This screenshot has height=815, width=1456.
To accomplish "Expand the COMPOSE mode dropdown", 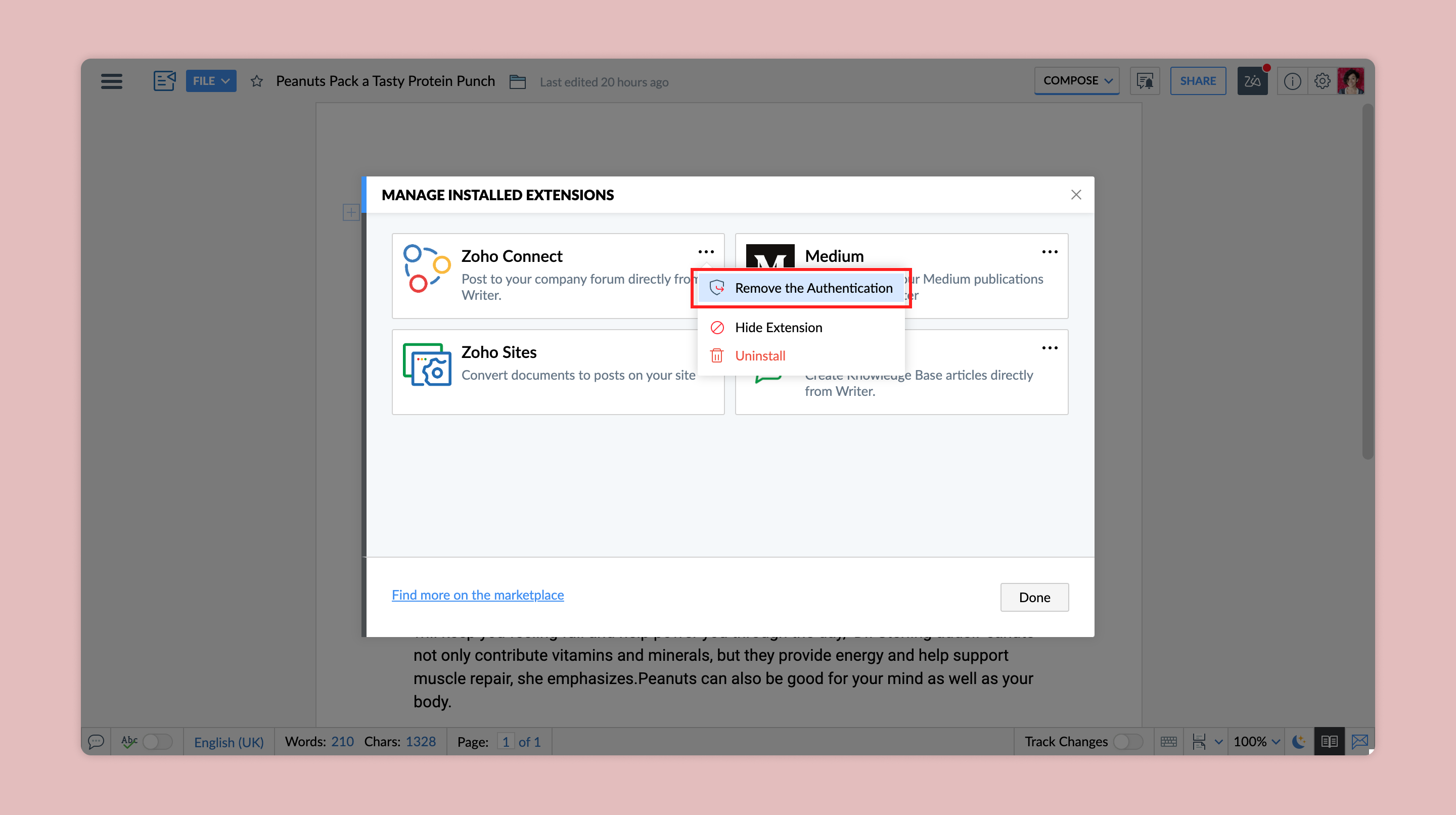I will pos(1077,80).
